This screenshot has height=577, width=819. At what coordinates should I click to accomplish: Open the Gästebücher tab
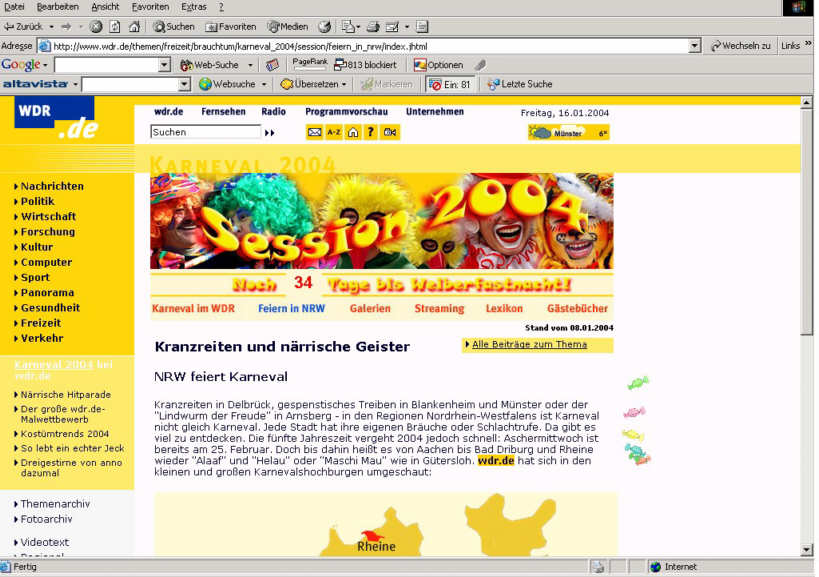(x=577, y=309)
